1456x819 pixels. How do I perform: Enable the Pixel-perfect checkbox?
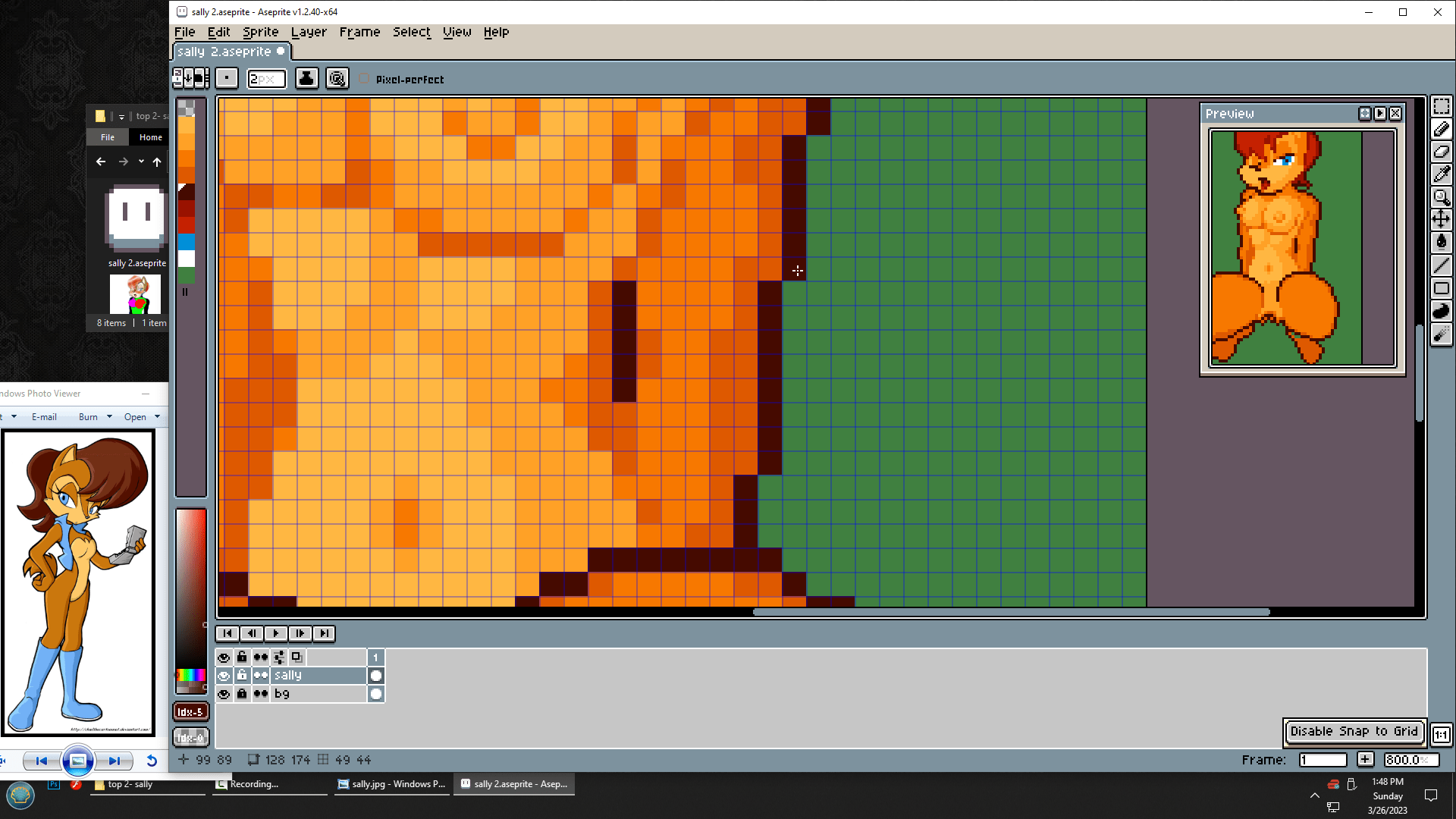[365, 79]
